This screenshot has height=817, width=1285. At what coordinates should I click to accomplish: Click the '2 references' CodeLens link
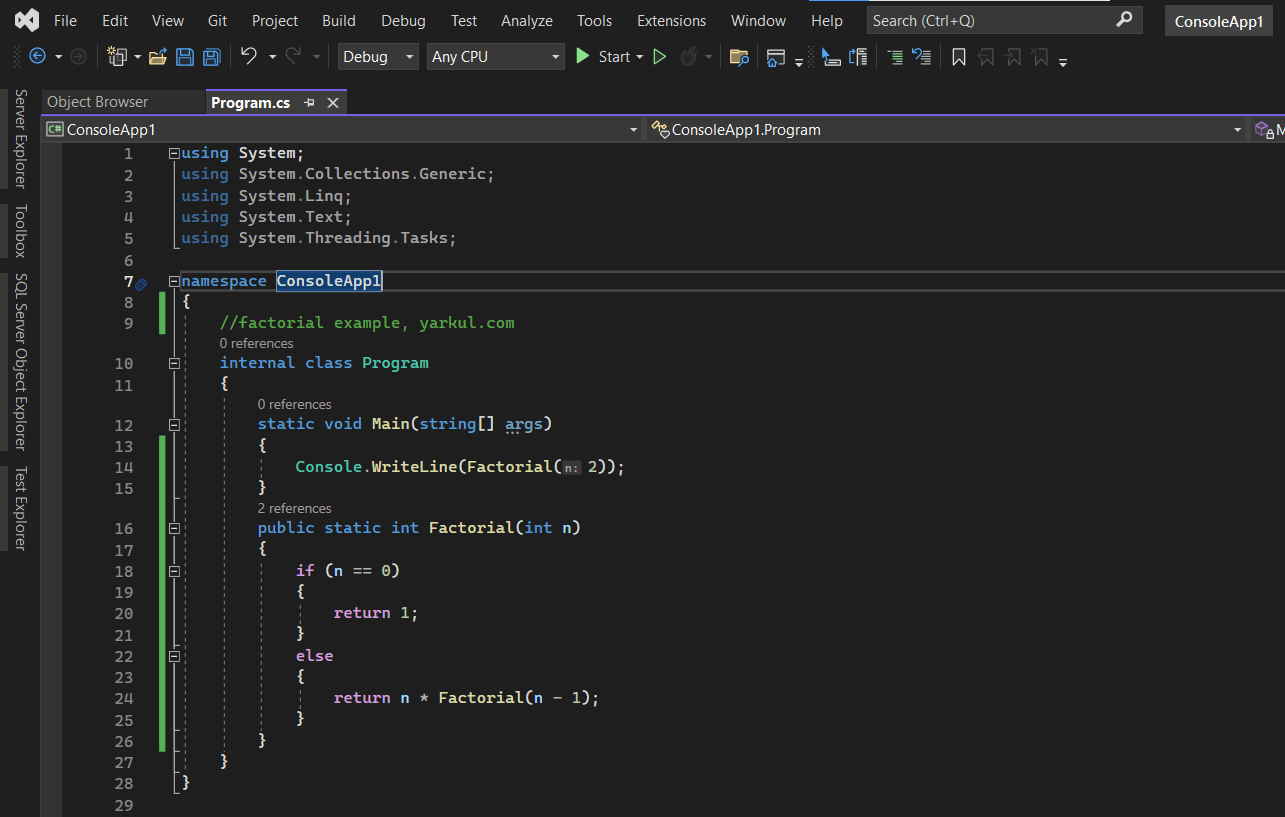coord(294,508)
